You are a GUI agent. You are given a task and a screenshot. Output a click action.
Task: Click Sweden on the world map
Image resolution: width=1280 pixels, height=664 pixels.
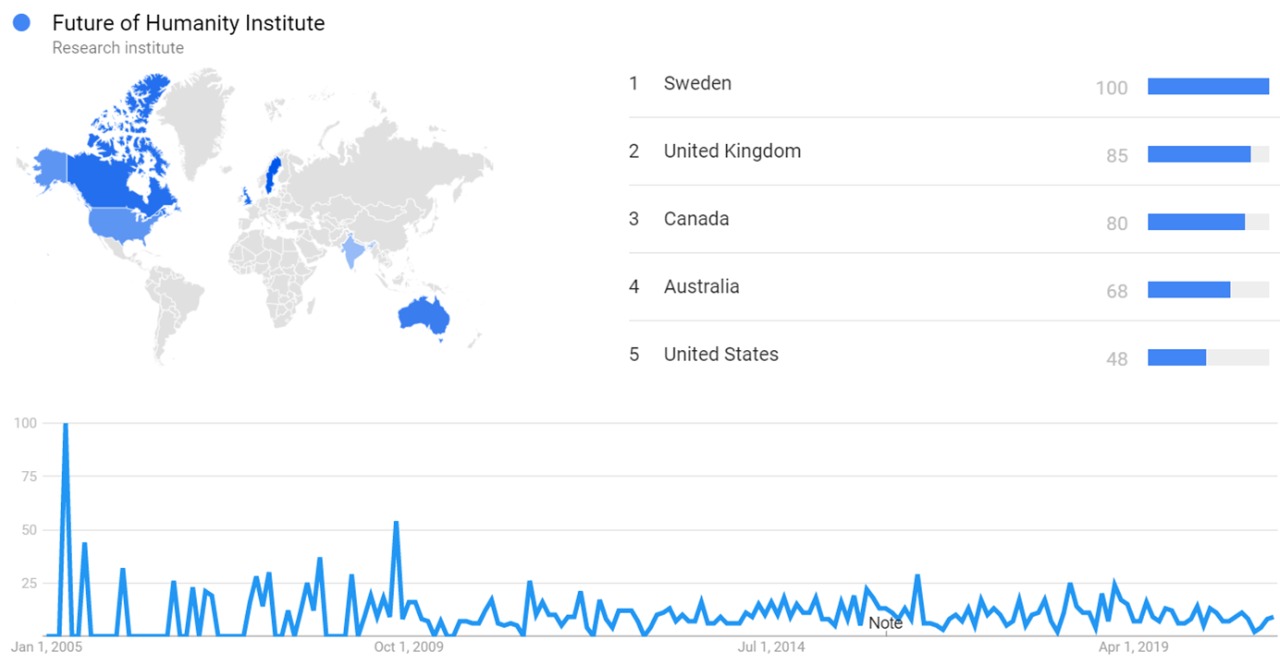pyautogui.click(x=271, y=174)
